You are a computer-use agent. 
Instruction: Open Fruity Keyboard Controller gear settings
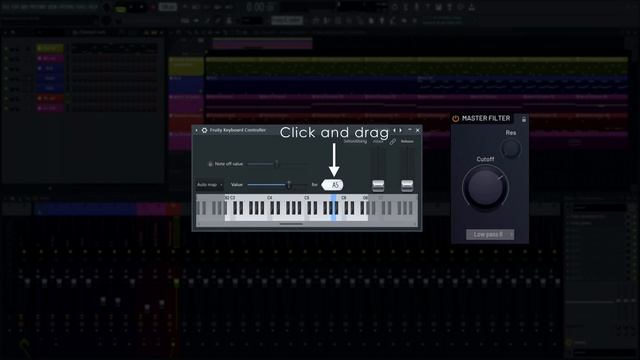(x=204, y=130)
